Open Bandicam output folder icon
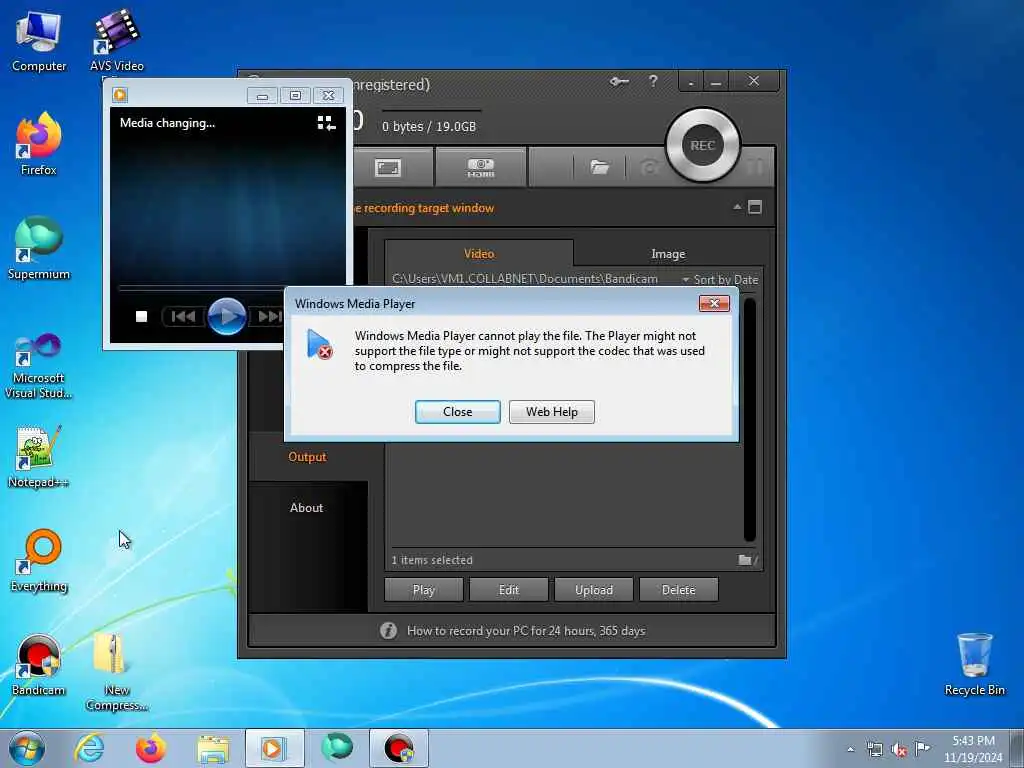The width and height of the screenshot is (1024, 768). (x=599, y=168)
